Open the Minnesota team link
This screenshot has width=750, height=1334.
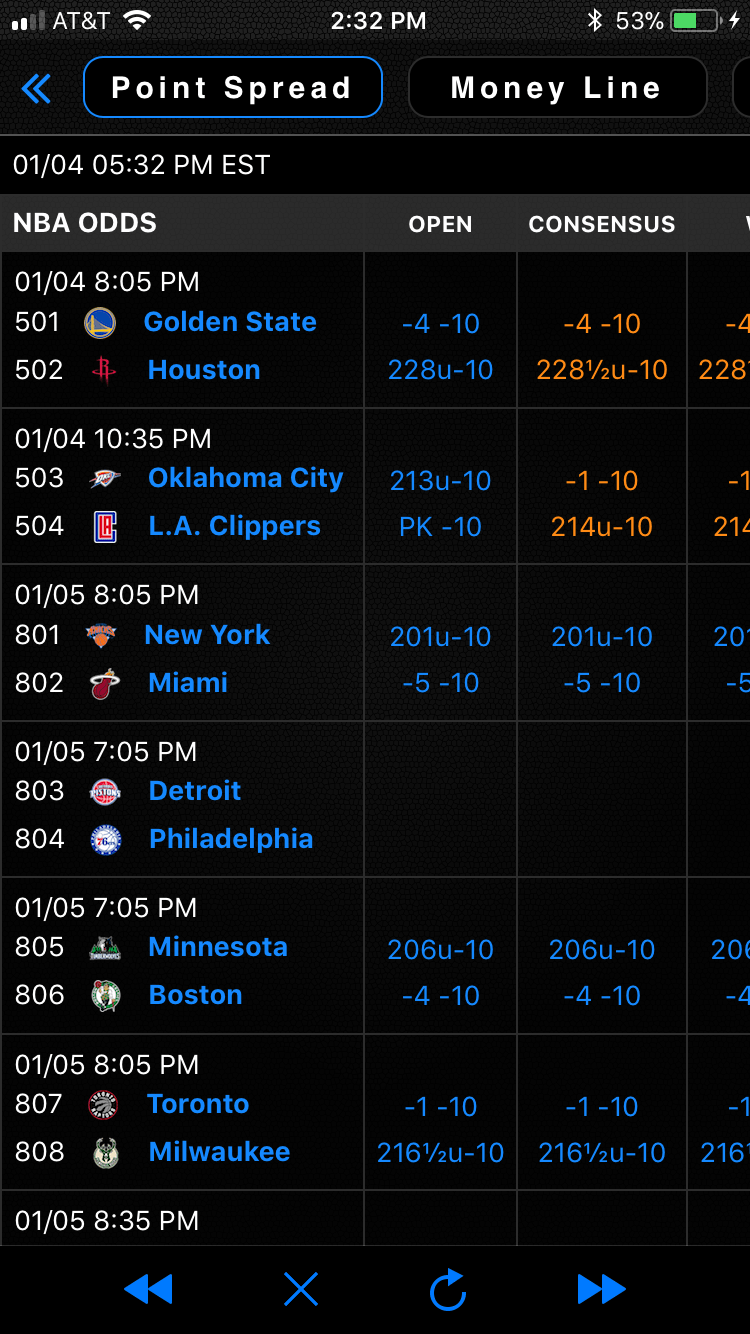pyautogui.click(x=217, y=947)
